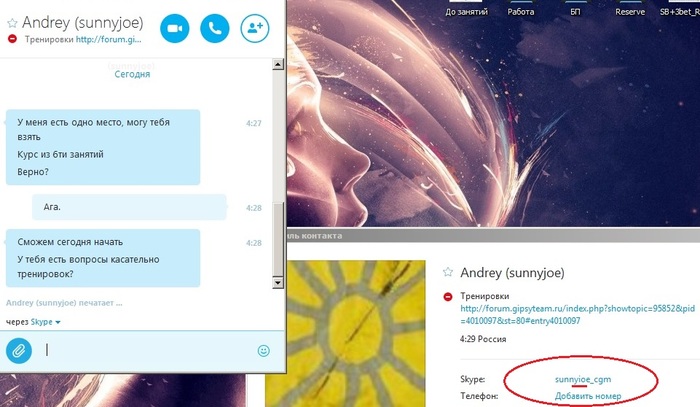Start a video call with Andrey
Viewport: 700px width, 407px height.
point(175,29)
